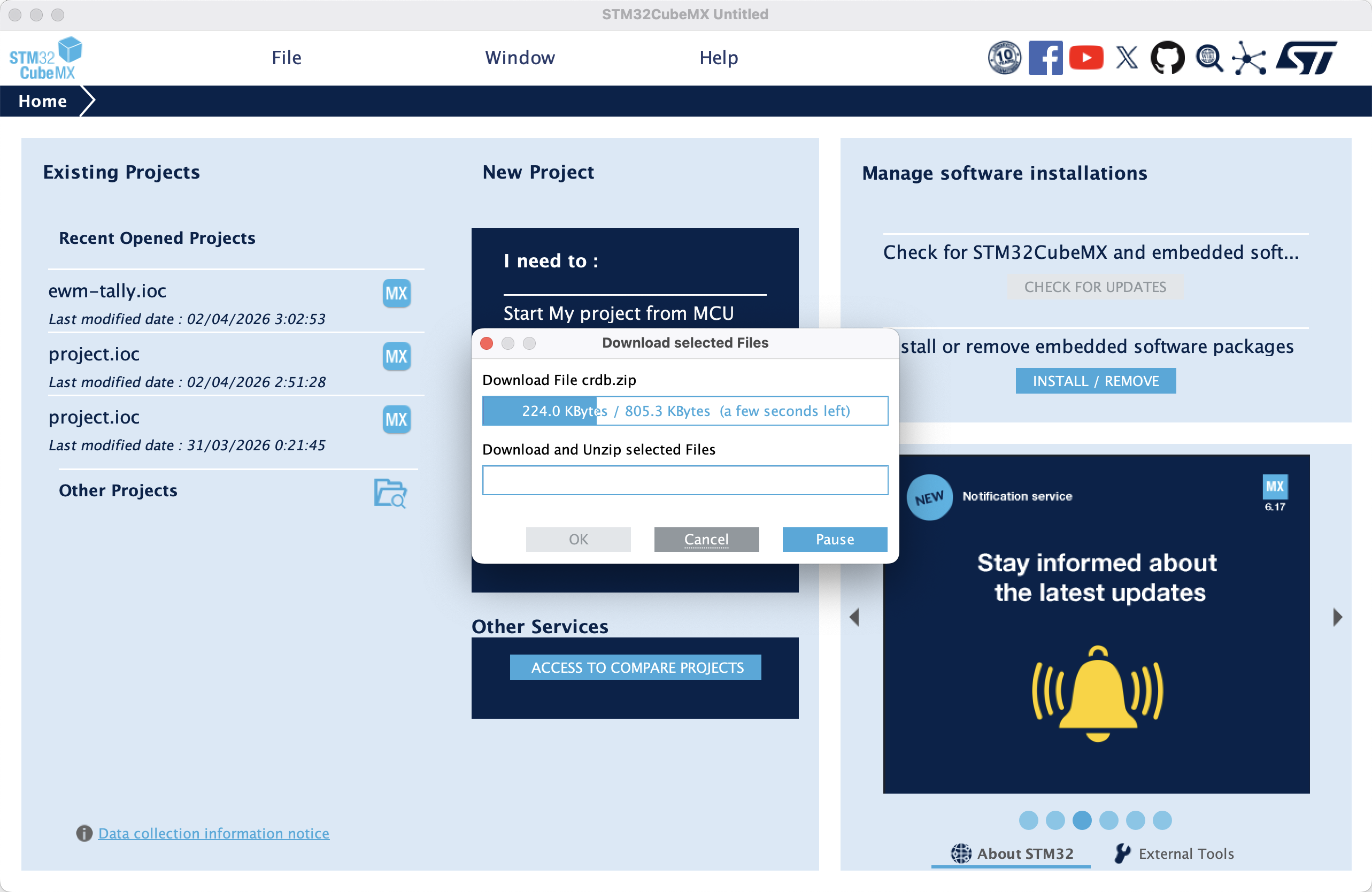The image size is (1372, 892).
Task: Select the last carousel page dot
Action: coord(1162,820)
